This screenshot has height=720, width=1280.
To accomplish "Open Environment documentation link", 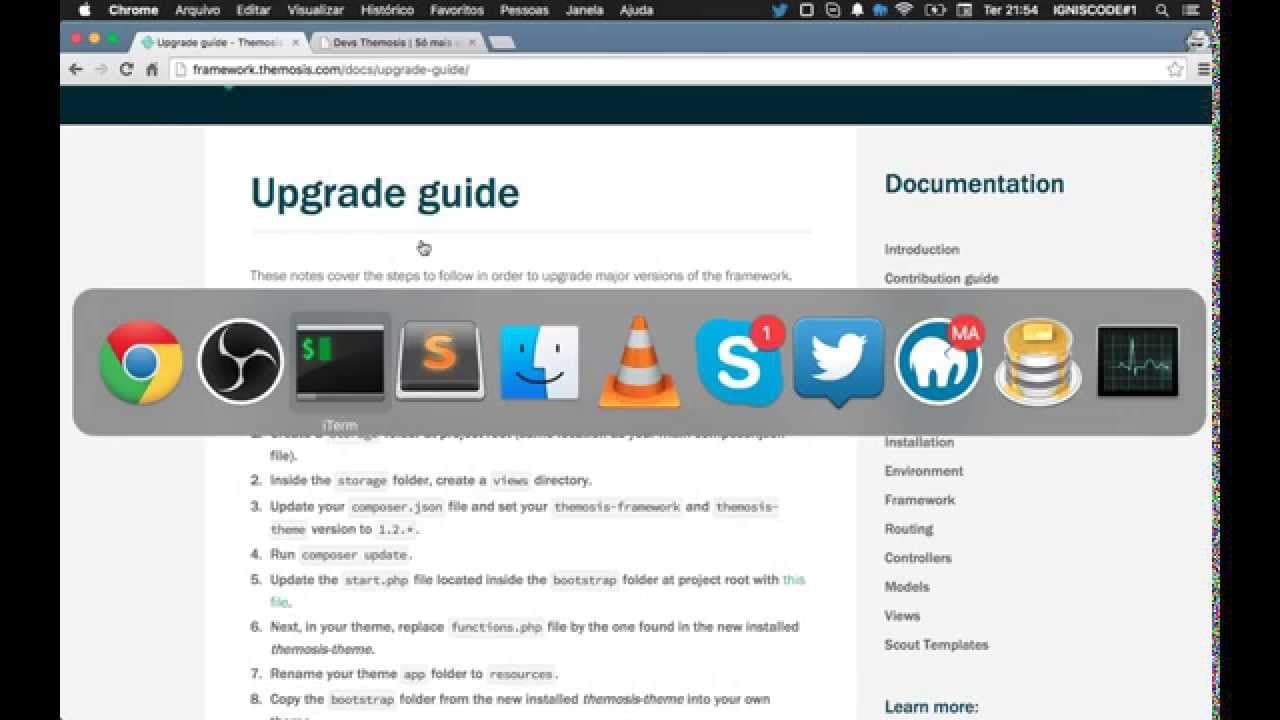I will [924, 471].
